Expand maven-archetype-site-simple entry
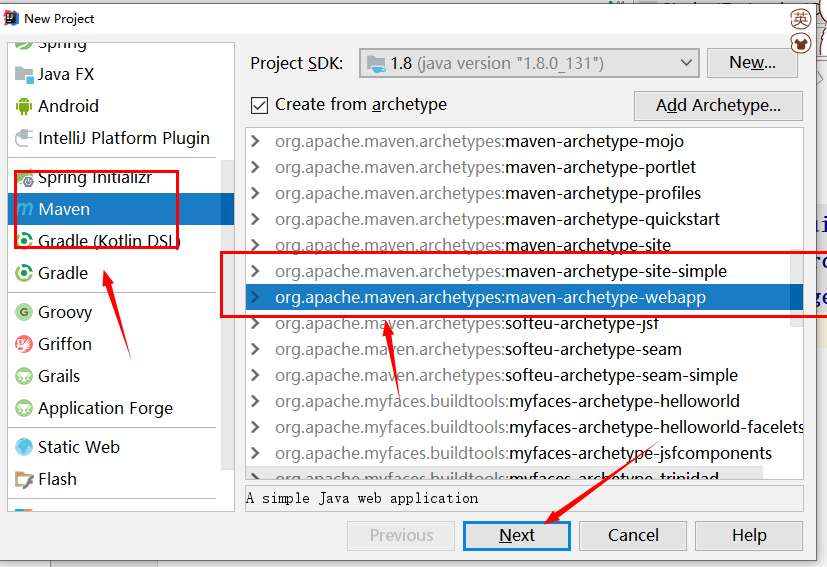Image resolution: width=827 pixels, height=567 pixels. point(256,271)
